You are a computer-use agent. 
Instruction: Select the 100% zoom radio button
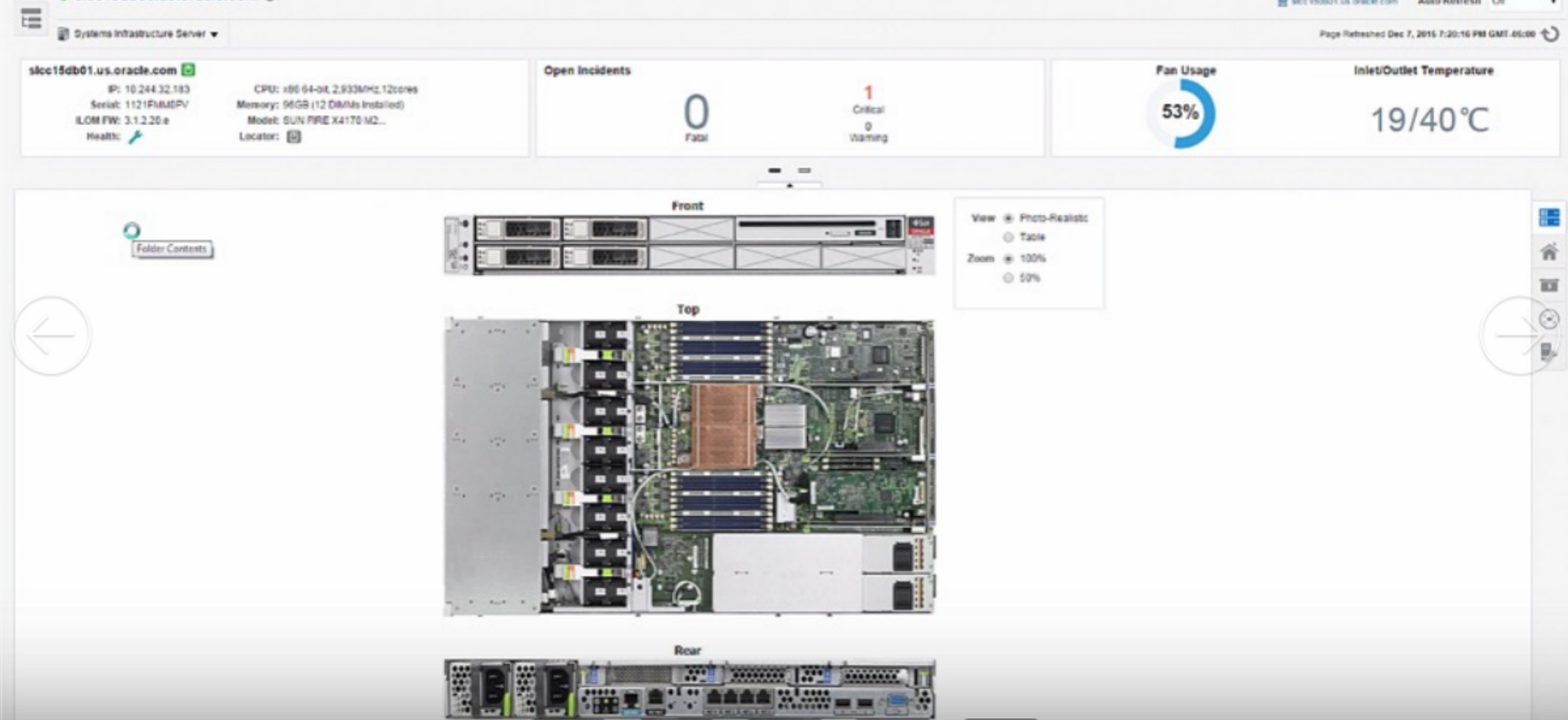tap(1008, 259)
